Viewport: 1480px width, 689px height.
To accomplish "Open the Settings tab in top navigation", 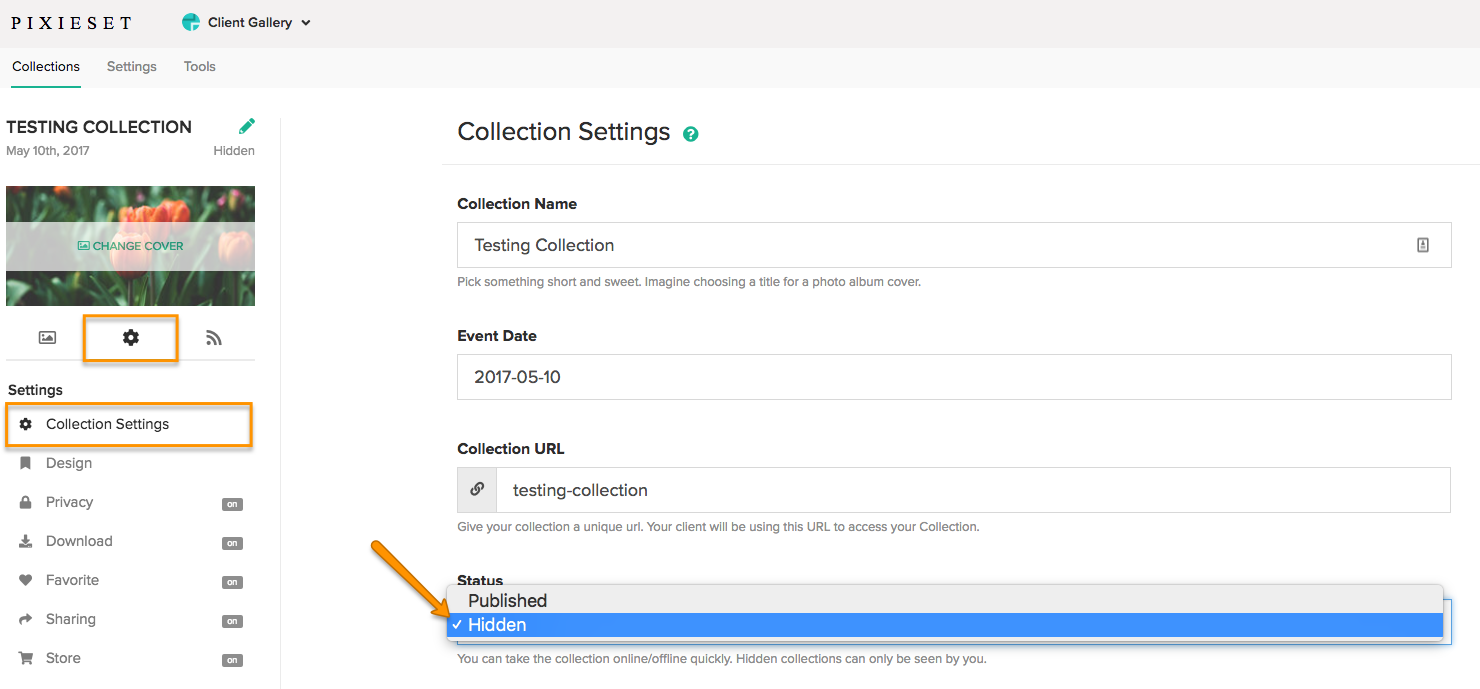I will (132, 67).
